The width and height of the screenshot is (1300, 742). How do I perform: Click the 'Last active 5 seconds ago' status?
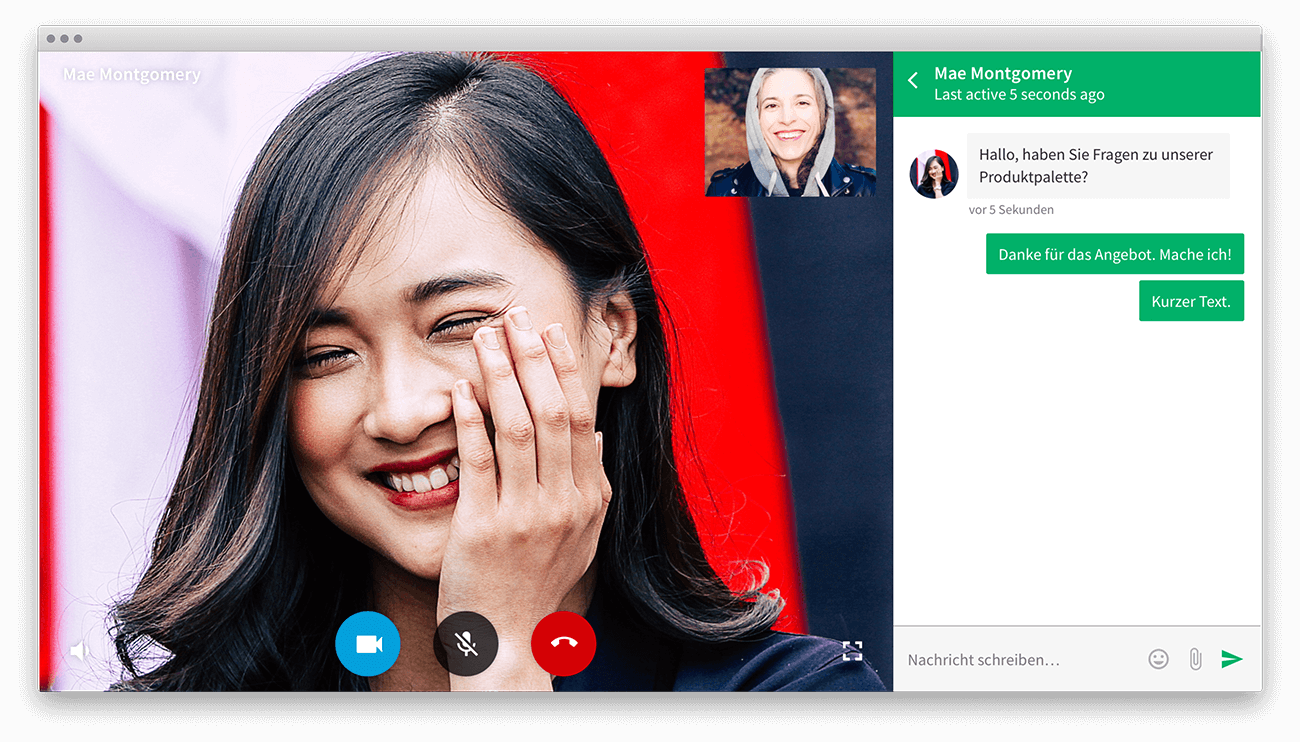pyautogui.click(x=1019, y=95)
